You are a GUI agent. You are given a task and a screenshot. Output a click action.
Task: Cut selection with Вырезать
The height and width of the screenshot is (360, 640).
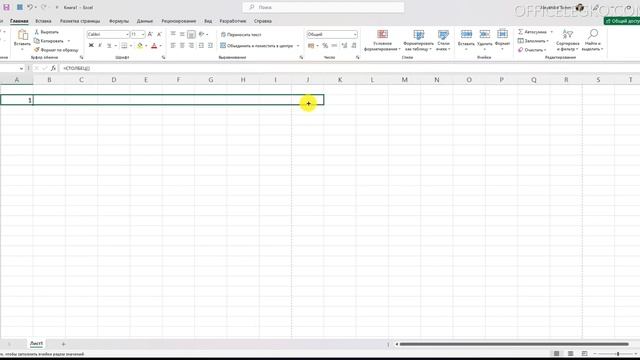click(47, 32)
